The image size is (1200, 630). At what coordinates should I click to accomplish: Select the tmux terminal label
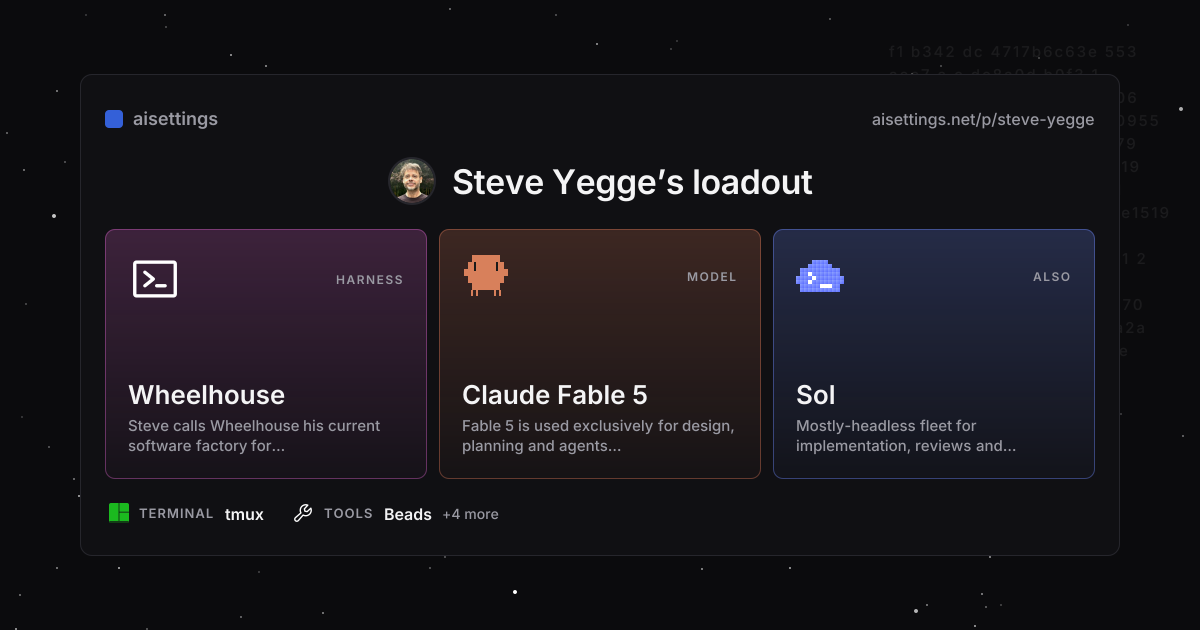pyautogui.click(x=244, y=514)
